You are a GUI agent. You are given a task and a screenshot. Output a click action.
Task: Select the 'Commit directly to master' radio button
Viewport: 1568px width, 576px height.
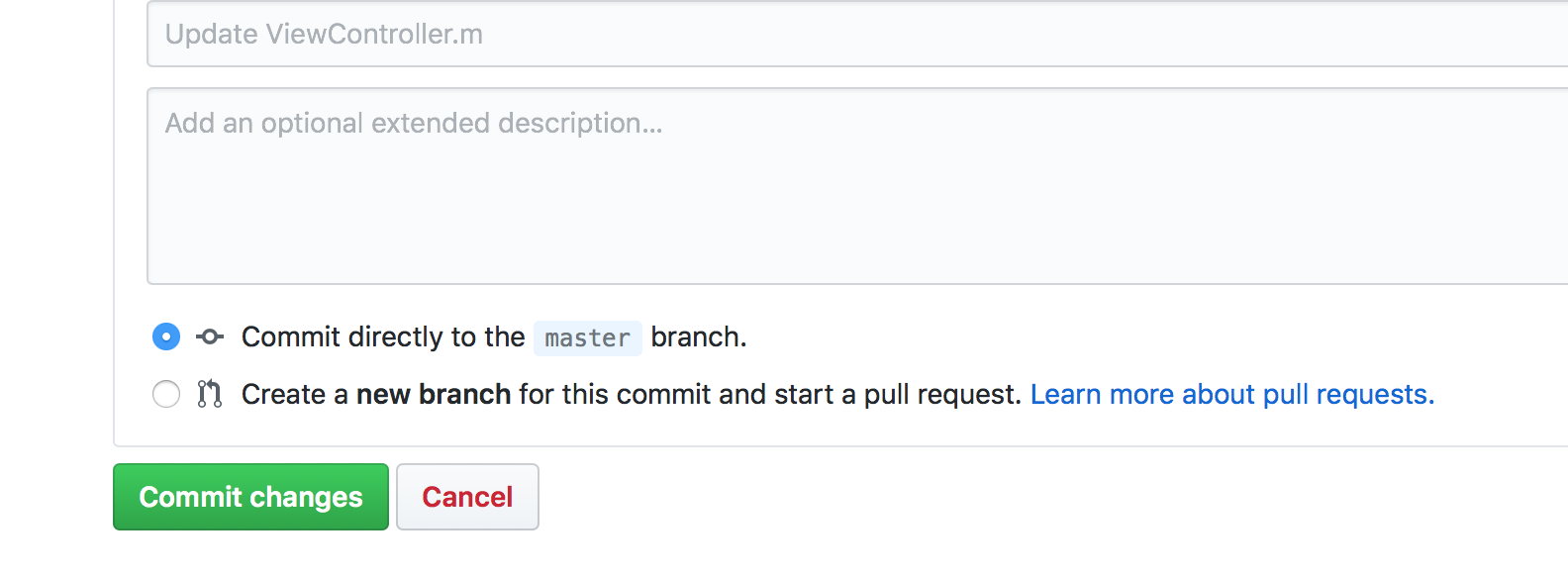(166, 337)
